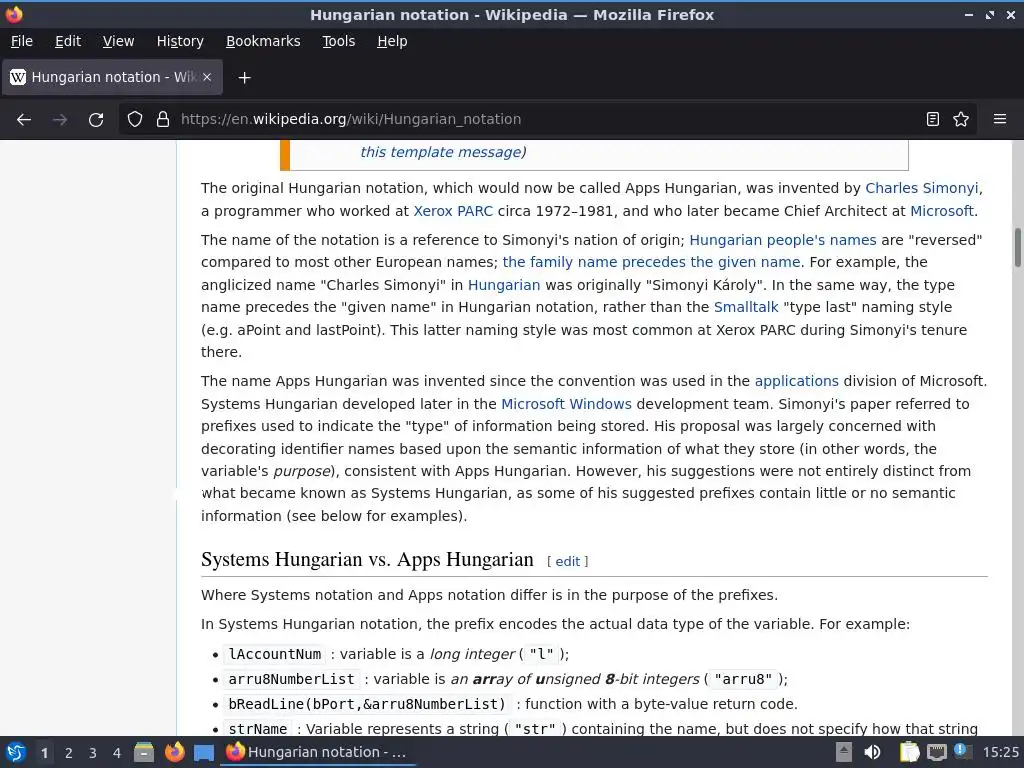Minimize the Firefox window

coord(968,14)
